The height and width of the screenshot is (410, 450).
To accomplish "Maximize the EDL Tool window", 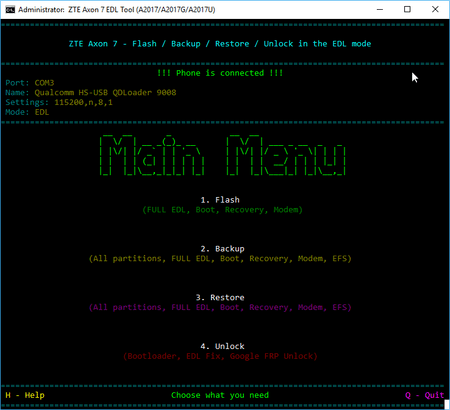I will [407, 9].
